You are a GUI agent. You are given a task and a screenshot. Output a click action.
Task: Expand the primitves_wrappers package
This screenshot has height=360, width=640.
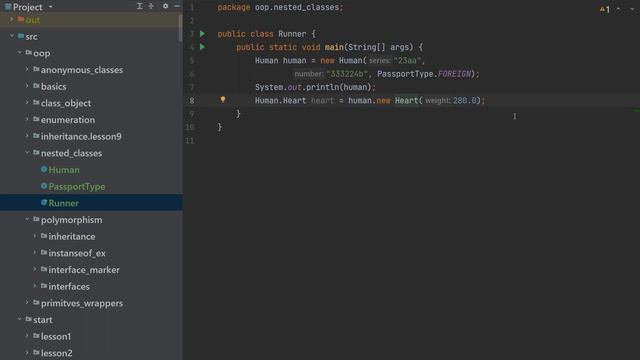pos(27,303)
